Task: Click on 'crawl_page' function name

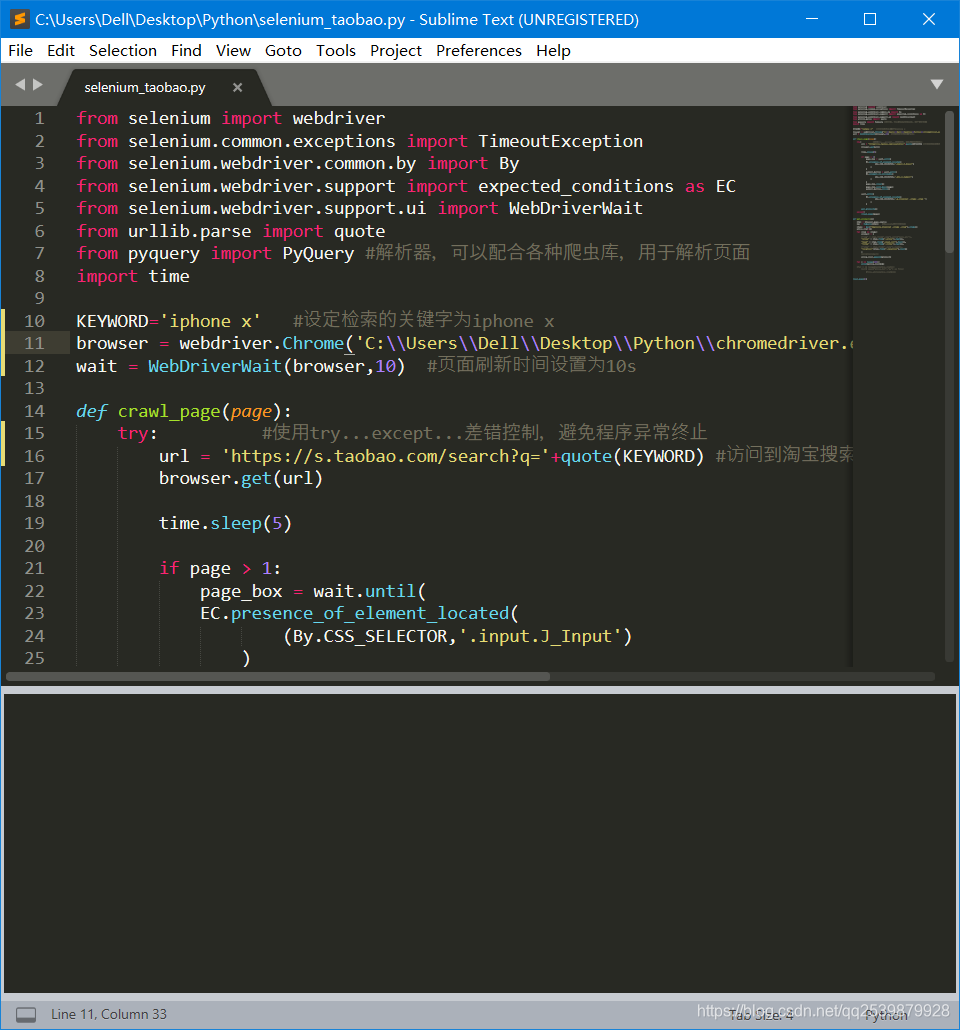Action: (x=169, y=411)
